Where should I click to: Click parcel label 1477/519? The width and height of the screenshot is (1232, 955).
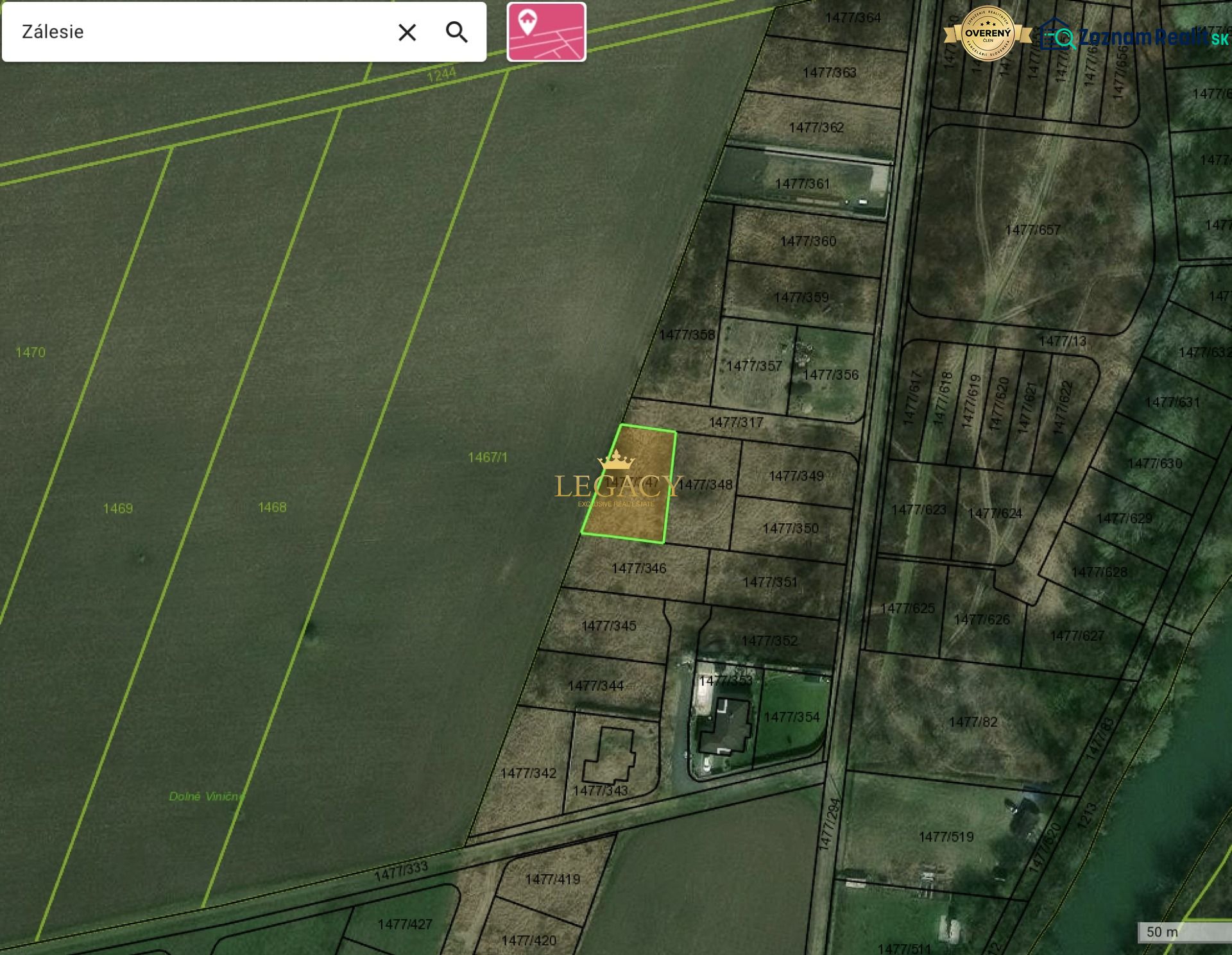pyautogui.click(x=946, y=837)
